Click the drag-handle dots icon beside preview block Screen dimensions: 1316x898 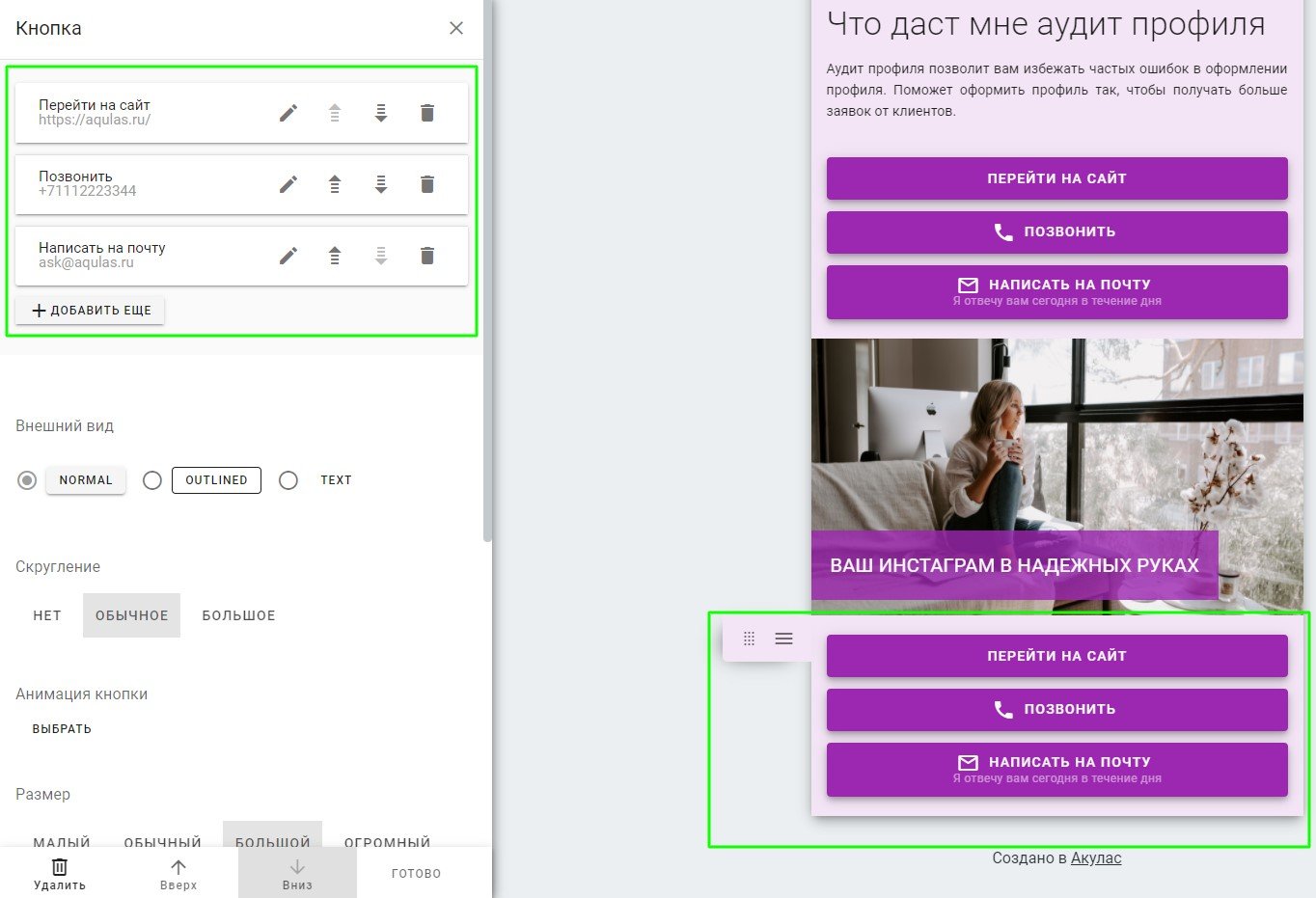[x=749, y=639]
